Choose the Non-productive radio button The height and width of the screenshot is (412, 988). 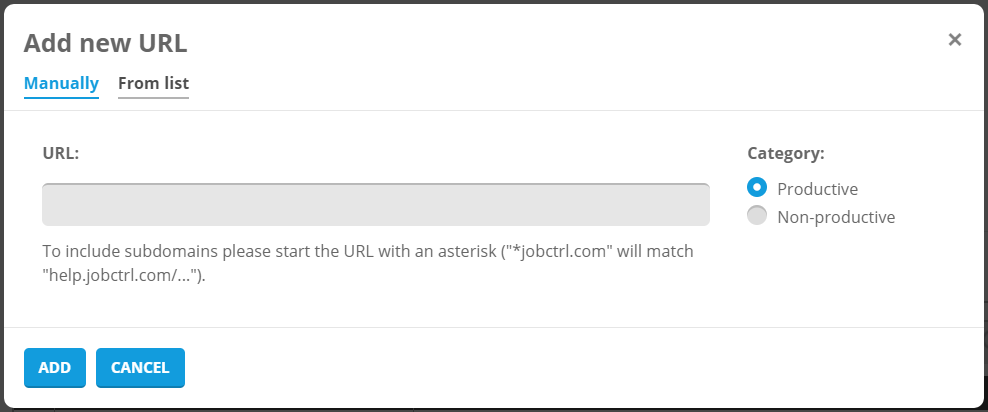coord(757,215)
